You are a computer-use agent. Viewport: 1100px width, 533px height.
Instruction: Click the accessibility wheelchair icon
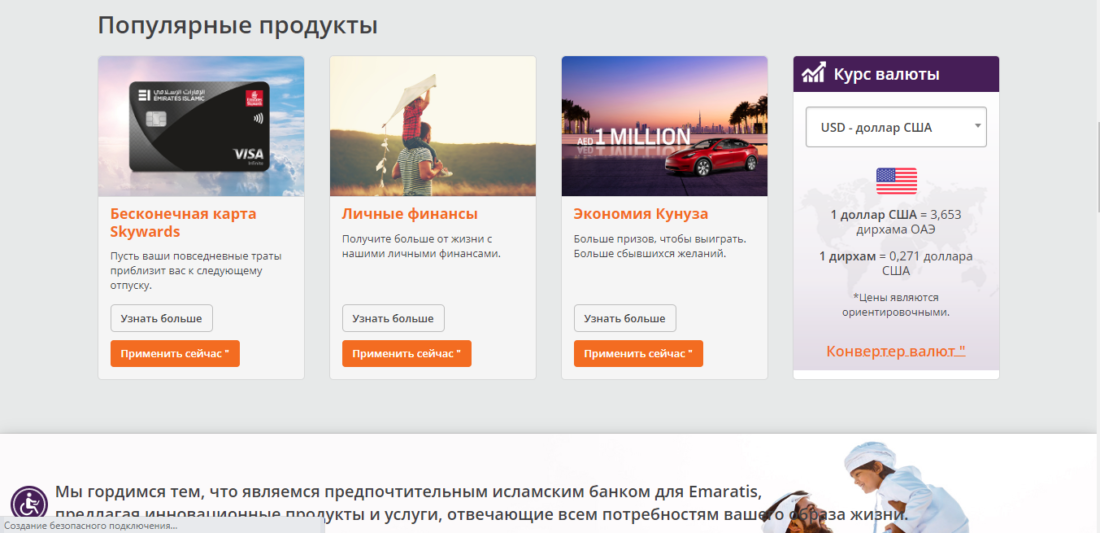tap(29, 503)
